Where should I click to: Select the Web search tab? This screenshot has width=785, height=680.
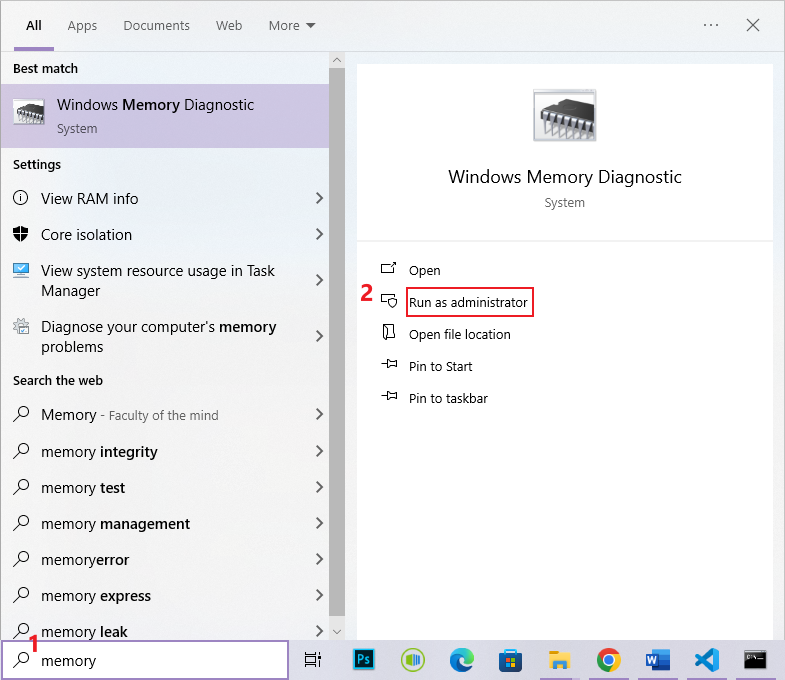(x=229, y=25)
